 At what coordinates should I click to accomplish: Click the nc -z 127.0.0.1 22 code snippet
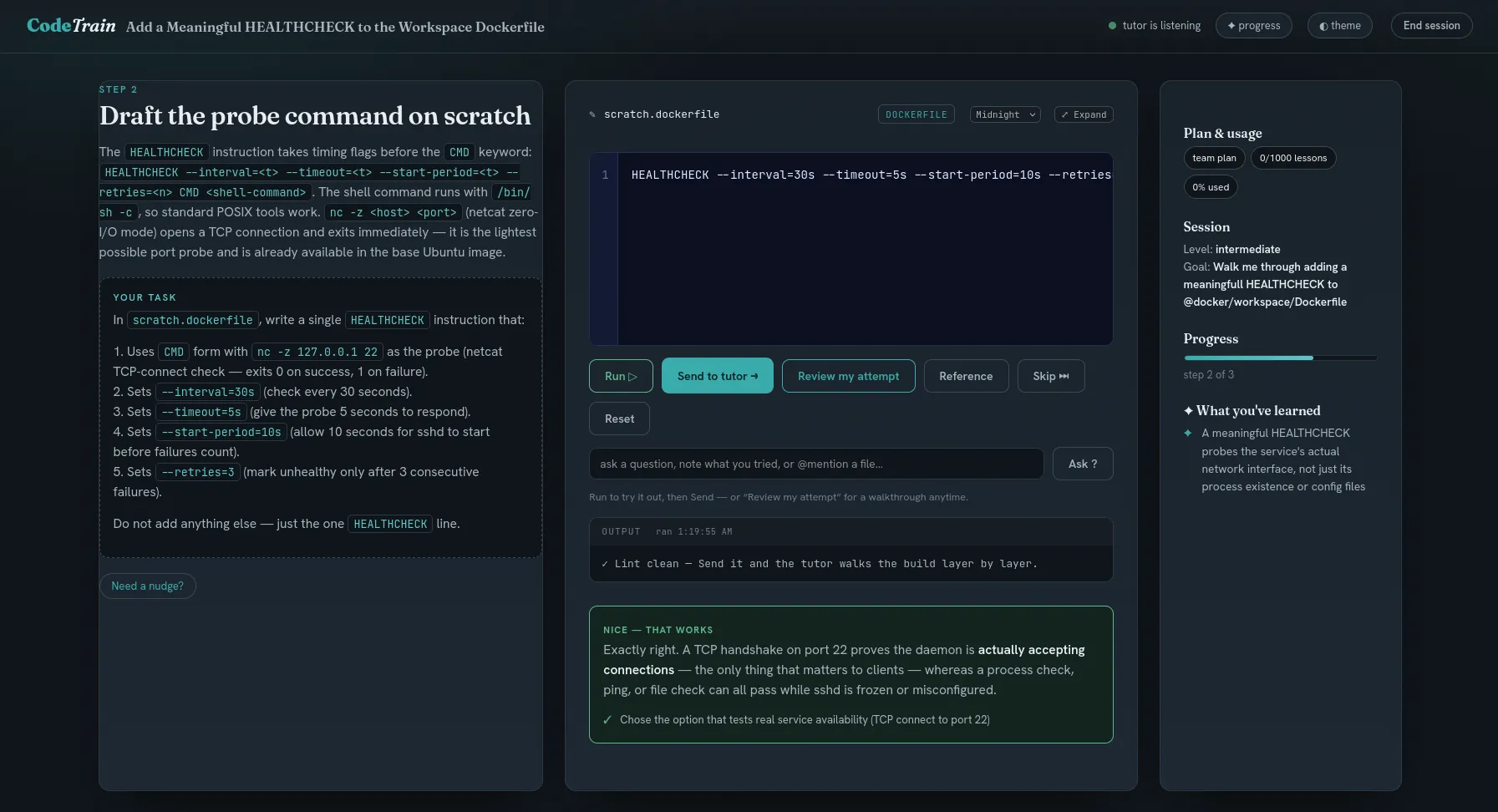point(317,352)
